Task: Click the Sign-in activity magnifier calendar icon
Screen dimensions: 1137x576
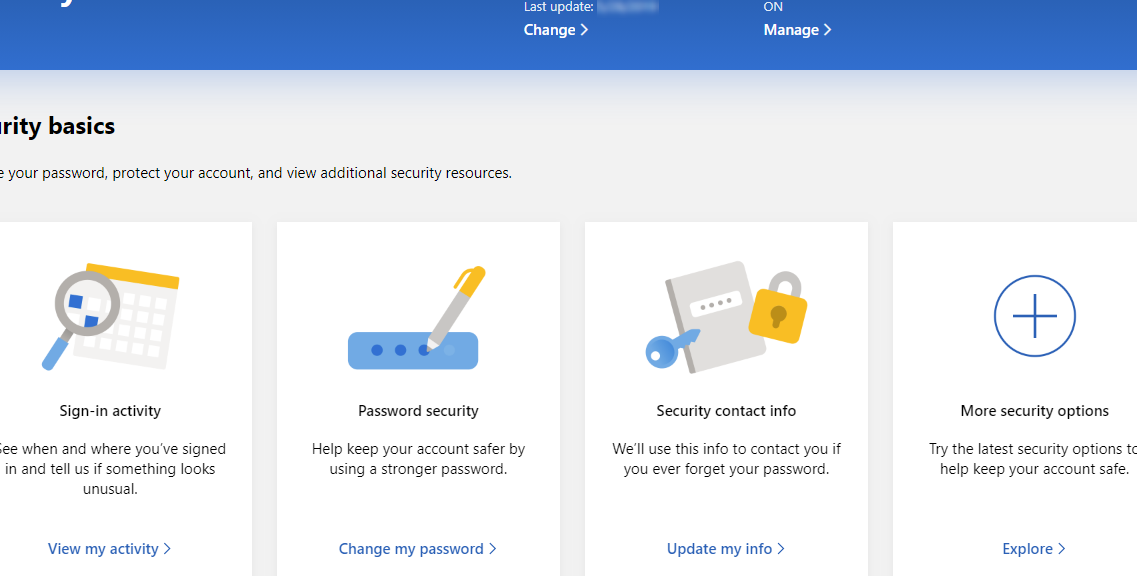Action: point(110,316)
